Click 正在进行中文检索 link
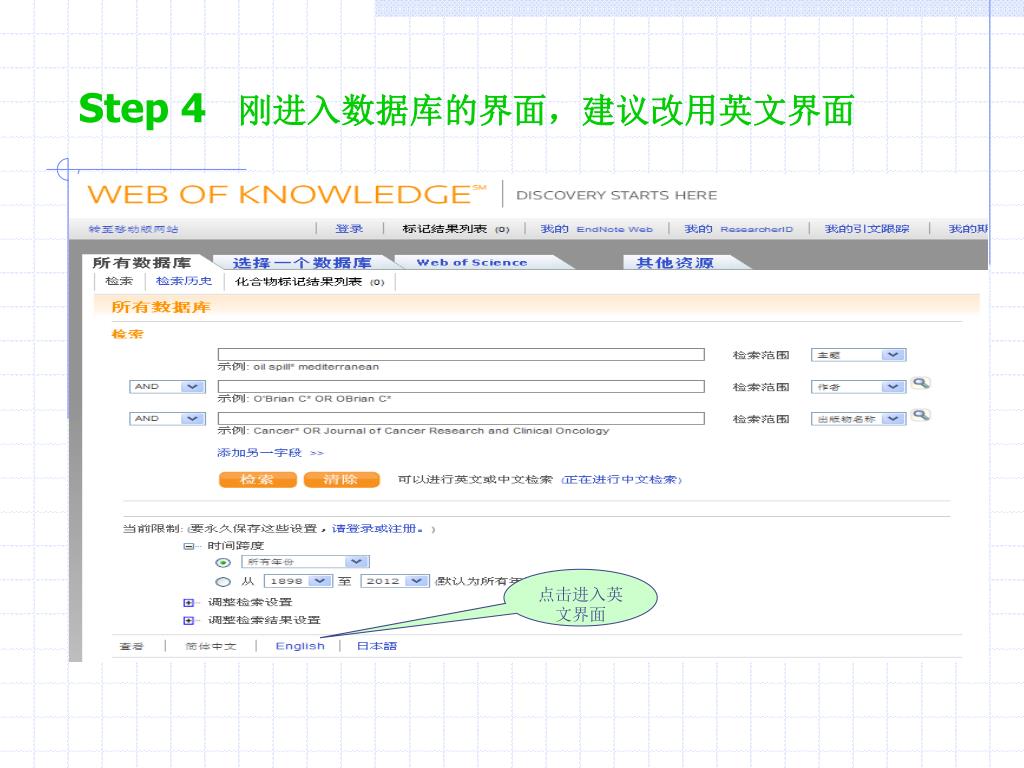1024x768 pixels. (x=621, y=480)
